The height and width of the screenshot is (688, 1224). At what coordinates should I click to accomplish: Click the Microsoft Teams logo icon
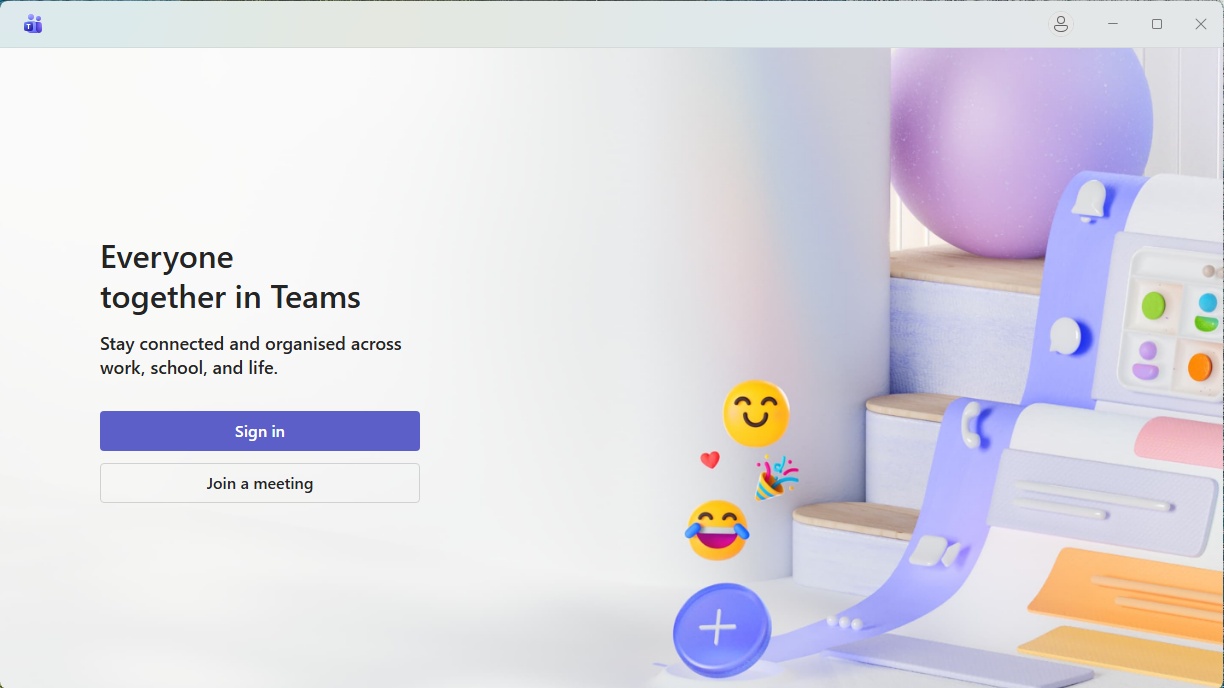click(33, 24)
